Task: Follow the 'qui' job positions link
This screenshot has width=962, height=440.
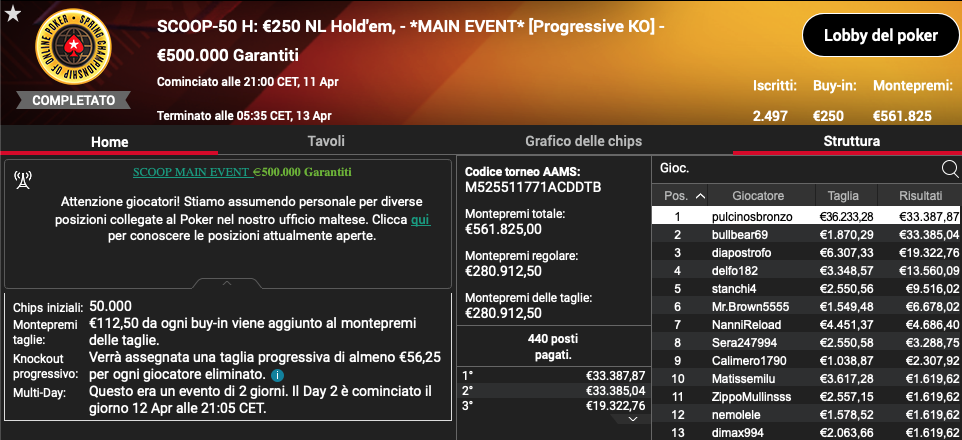Action: pyautogui.click(x=420, y=220)
